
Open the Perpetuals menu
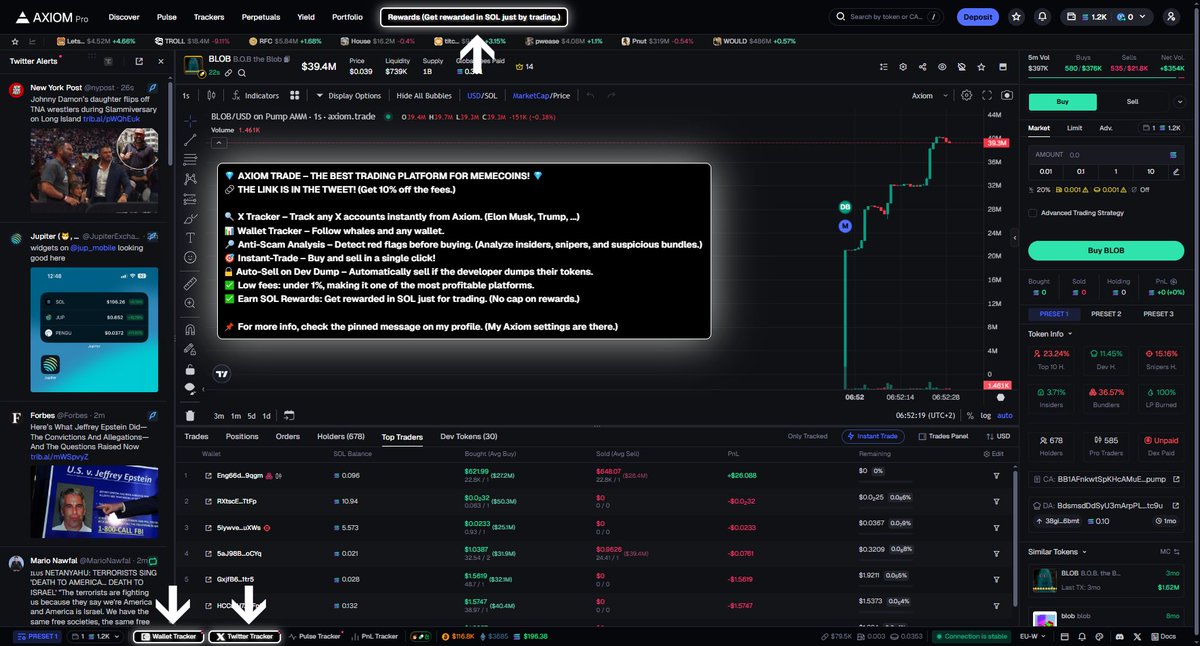261,17
